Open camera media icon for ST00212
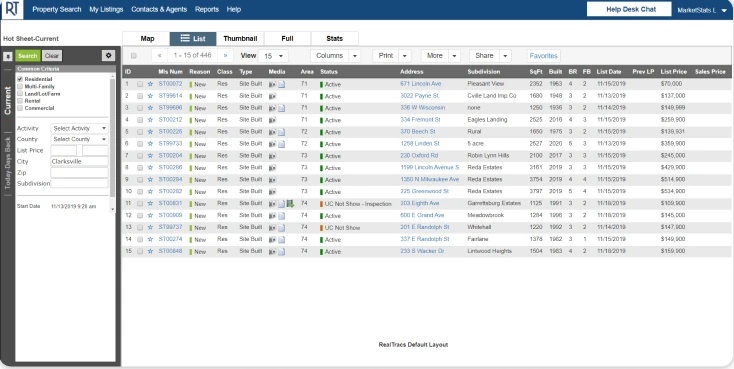 coord(272,120)
